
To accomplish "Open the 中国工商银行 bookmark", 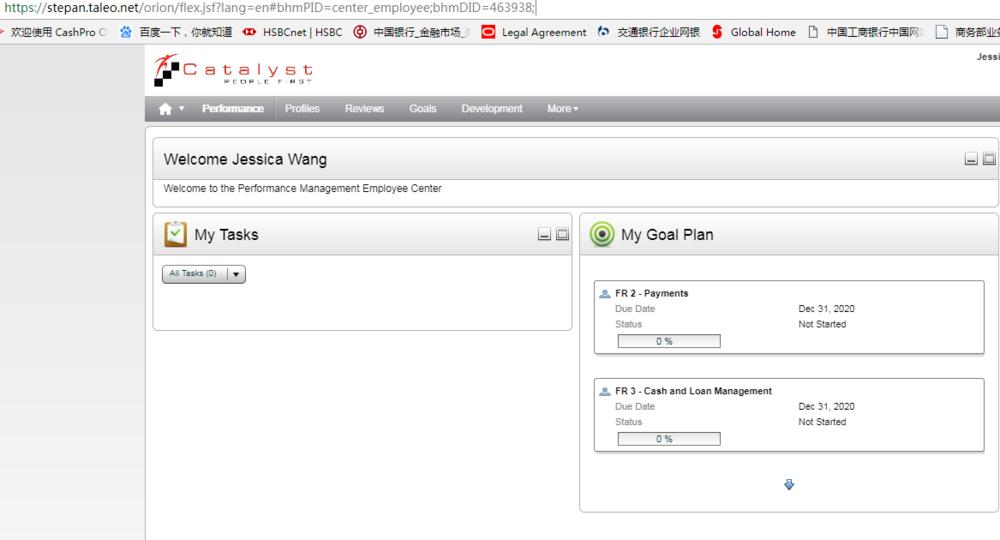I will 865,32.
